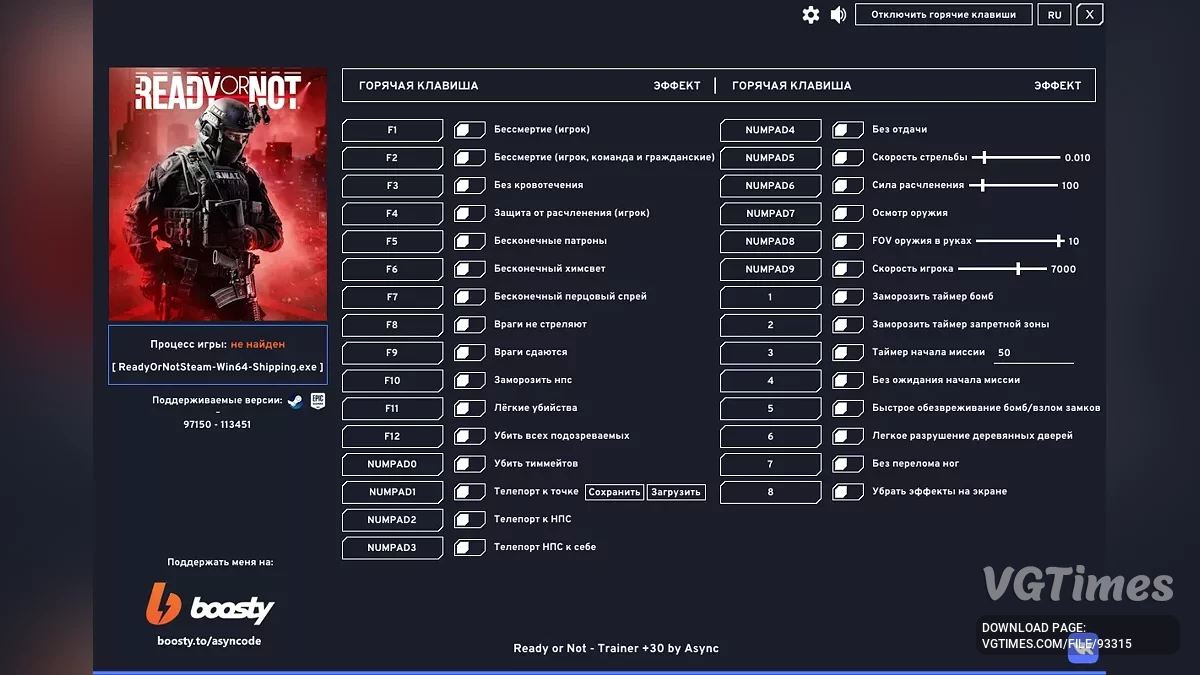
Task: Enable Заморозить нпс toggle
Action: 469,381
